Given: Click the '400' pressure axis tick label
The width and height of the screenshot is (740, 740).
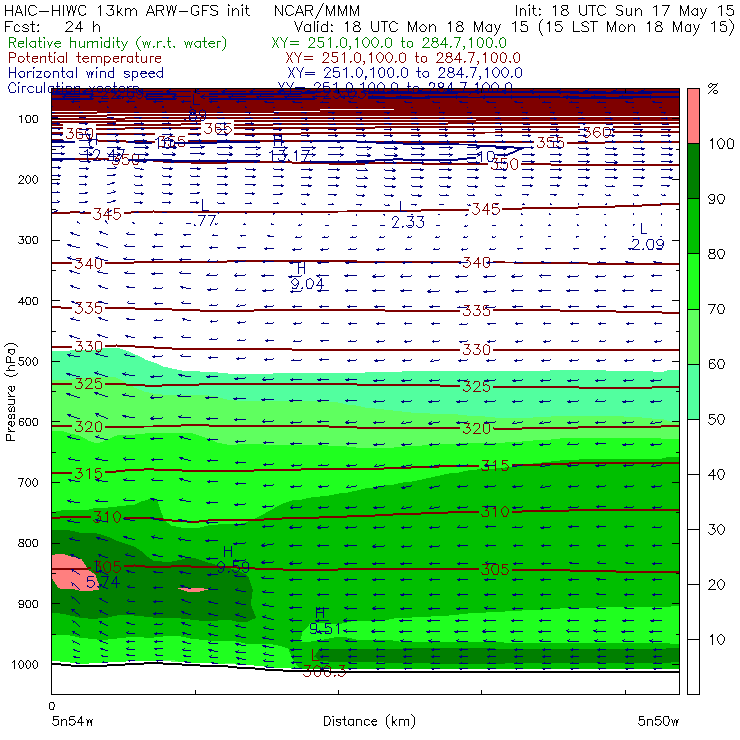Looking at the screenshot, I should click(28, 301).
